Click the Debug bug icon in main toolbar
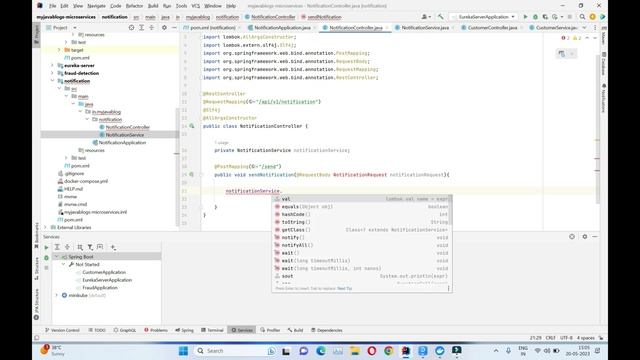This screenshot has width=640, height=360. coord(535,17)
